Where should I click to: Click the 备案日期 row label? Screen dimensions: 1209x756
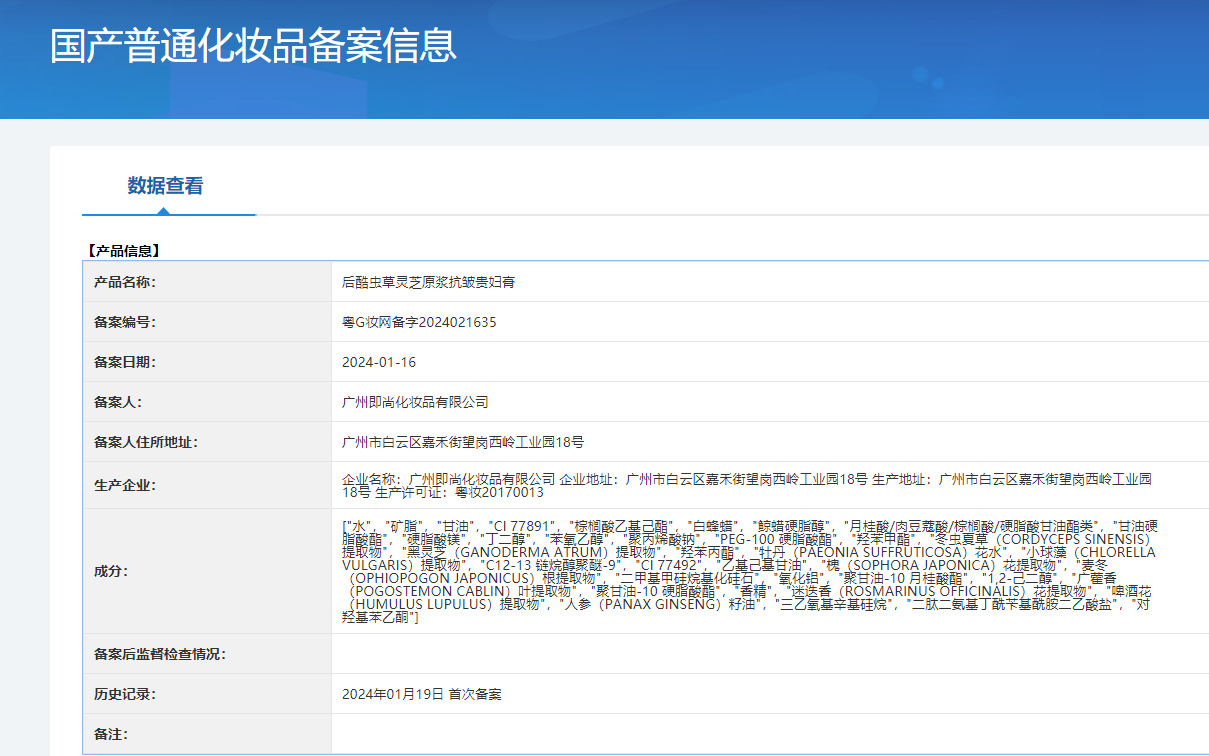pos(125,362)
